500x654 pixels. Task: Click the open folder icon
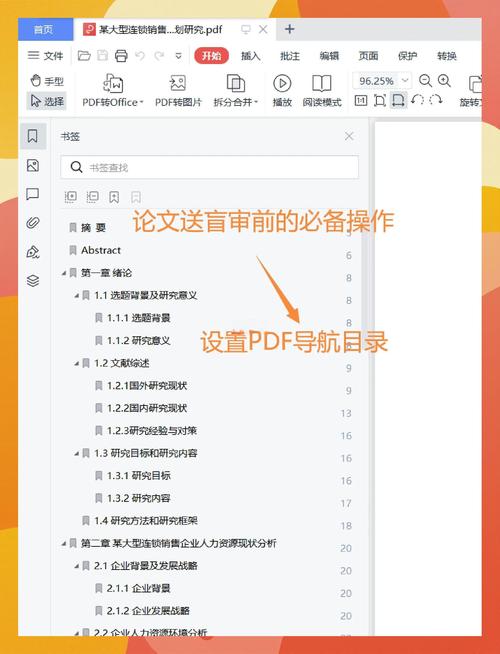(x=84, y=55)
